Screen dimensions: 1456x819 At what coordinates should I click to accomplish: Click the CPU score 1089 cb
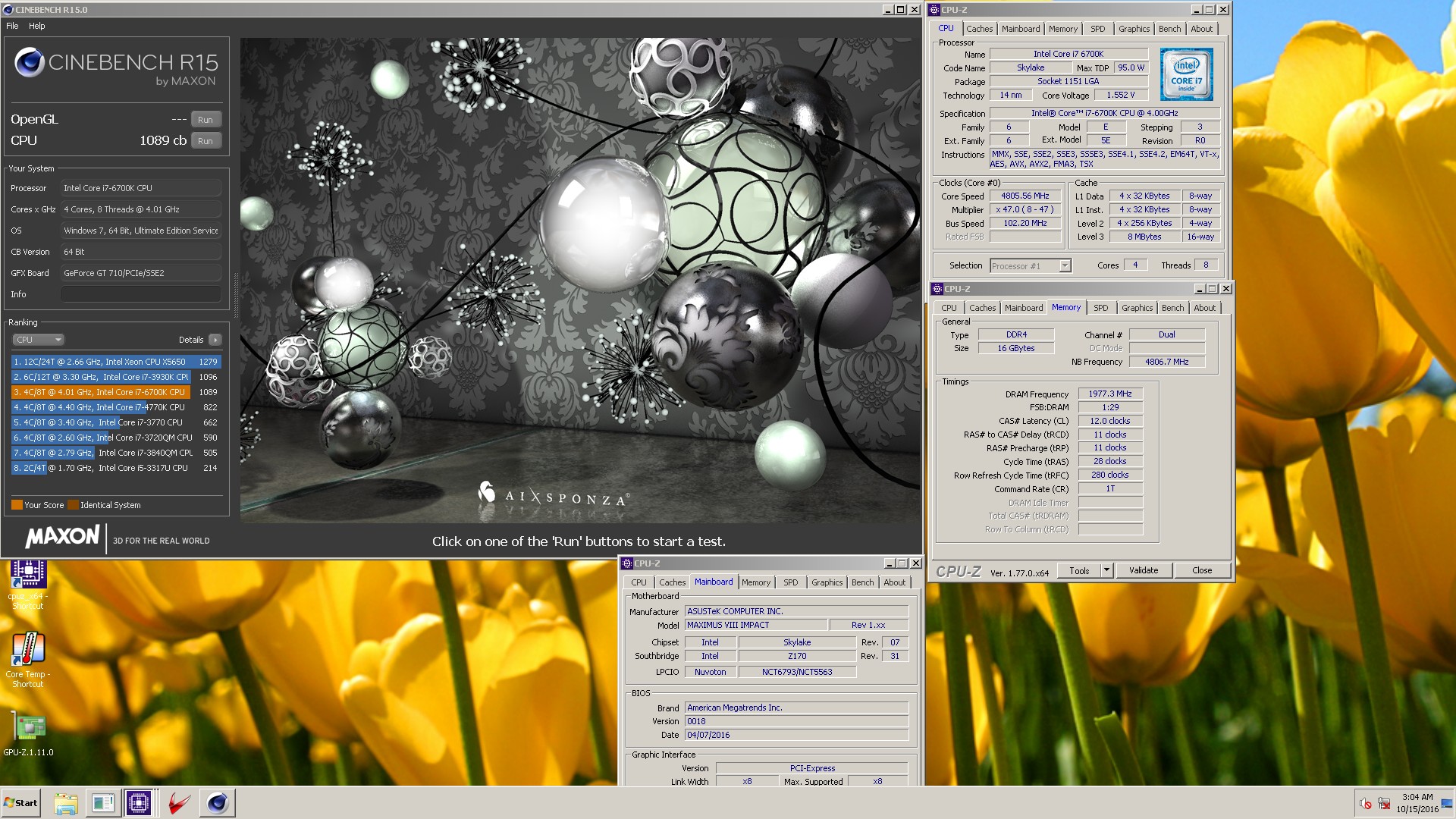click(163, 140)
